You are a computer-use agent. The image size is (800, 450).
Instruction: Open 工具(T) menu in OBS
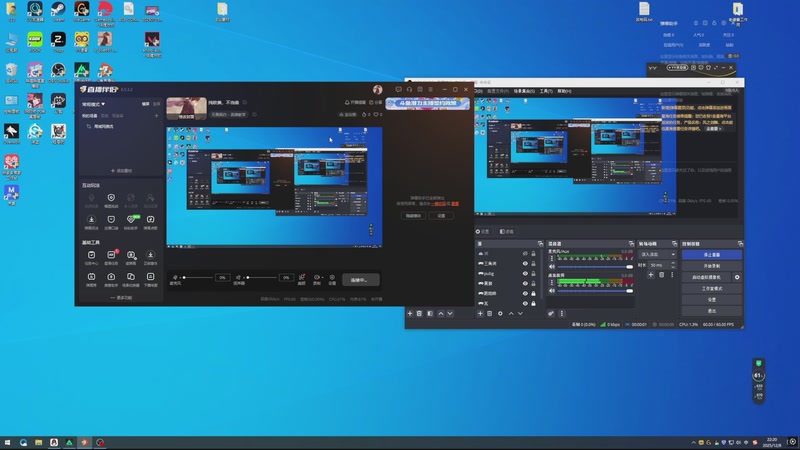click(546, 91)
